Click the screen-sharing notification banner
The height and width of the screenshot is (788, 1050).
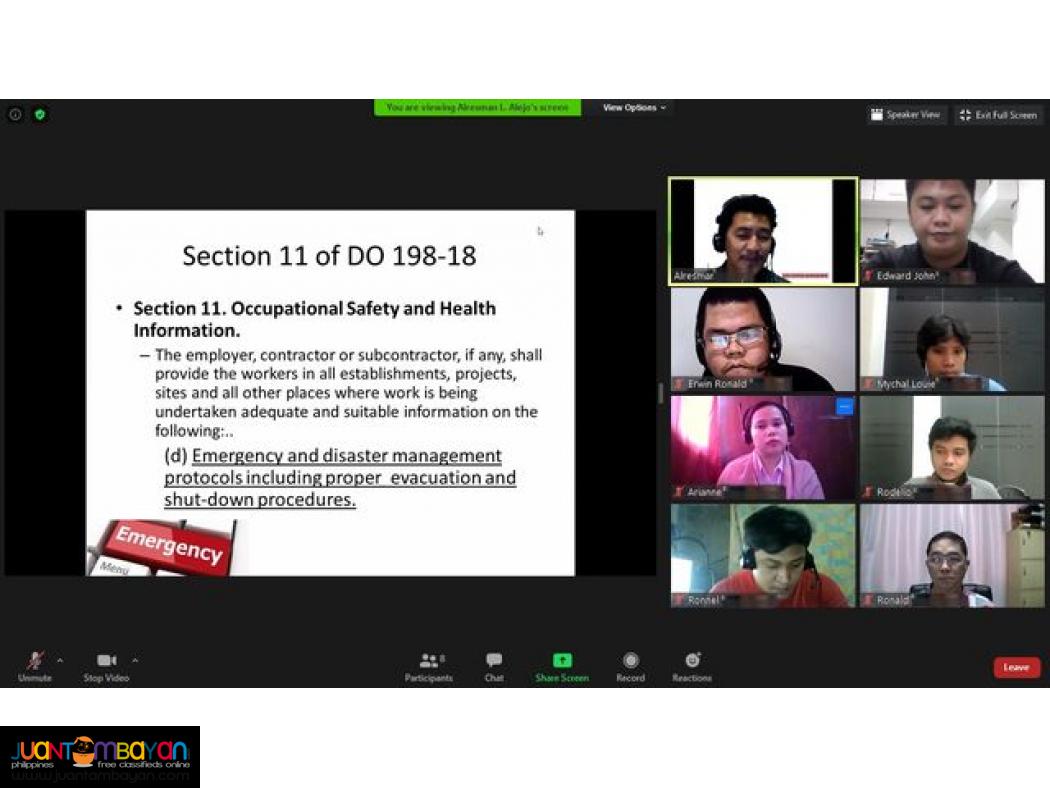(x=477, y=108)
